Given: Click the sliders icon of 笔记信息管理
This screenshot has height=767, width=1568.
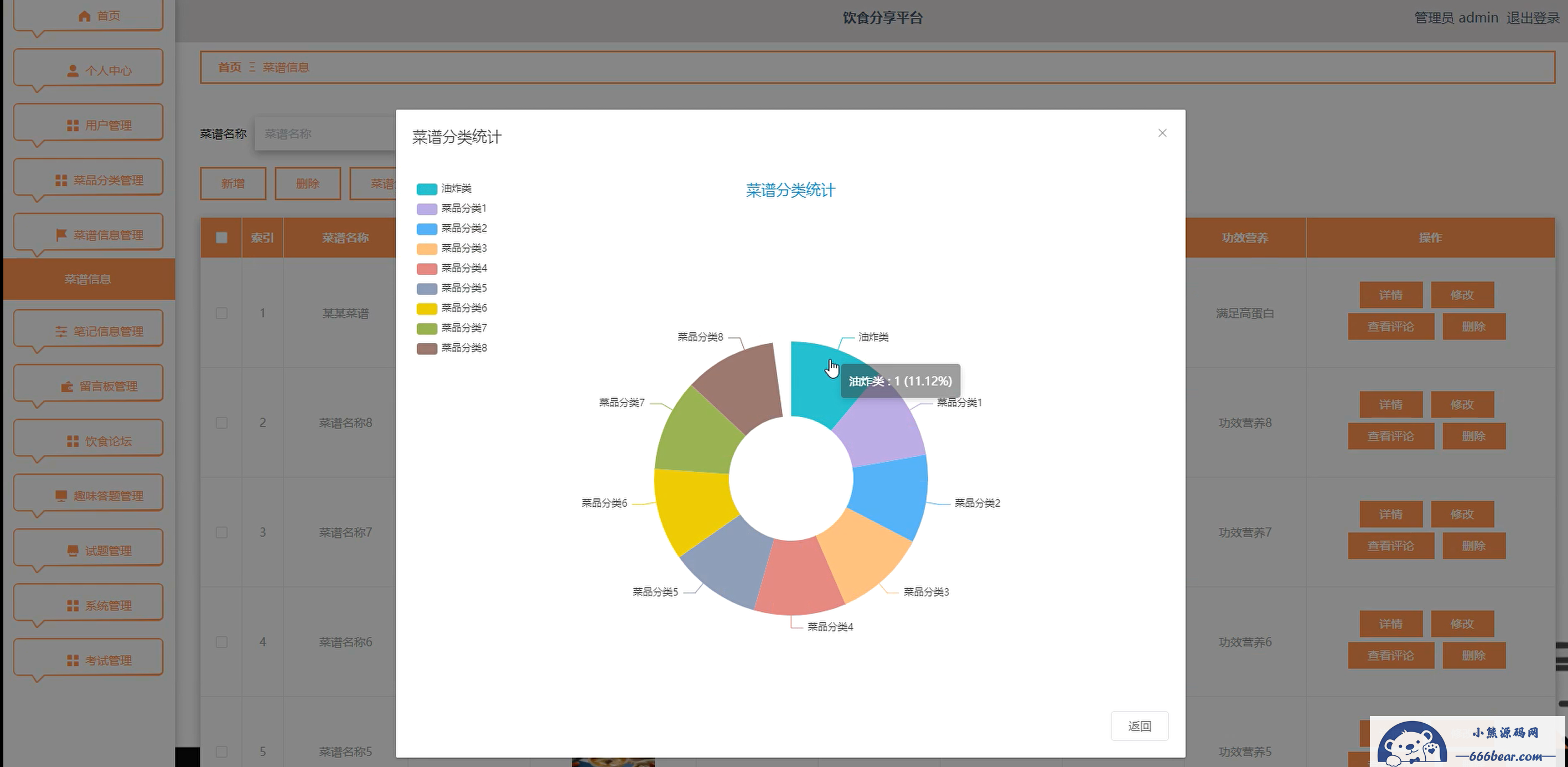Looking at the screenshot, I should (x=61, y=331).
